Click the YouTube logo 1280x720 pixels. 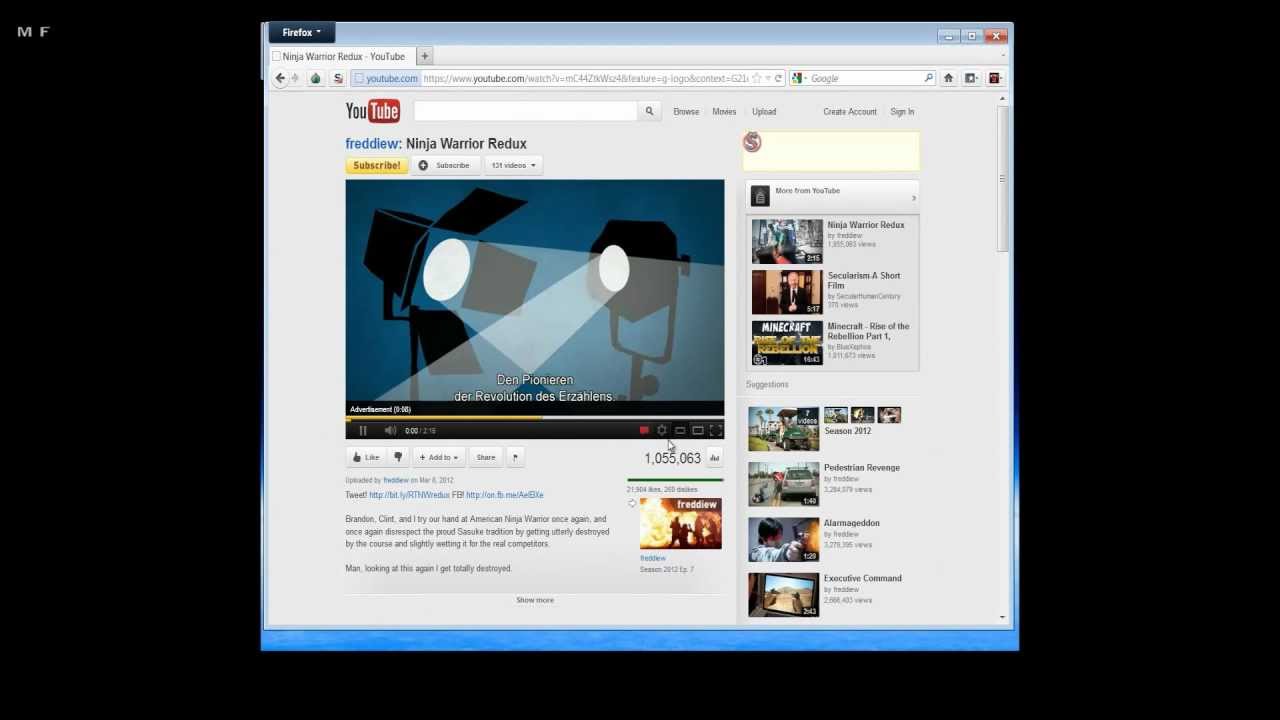(x=373, y=111)
